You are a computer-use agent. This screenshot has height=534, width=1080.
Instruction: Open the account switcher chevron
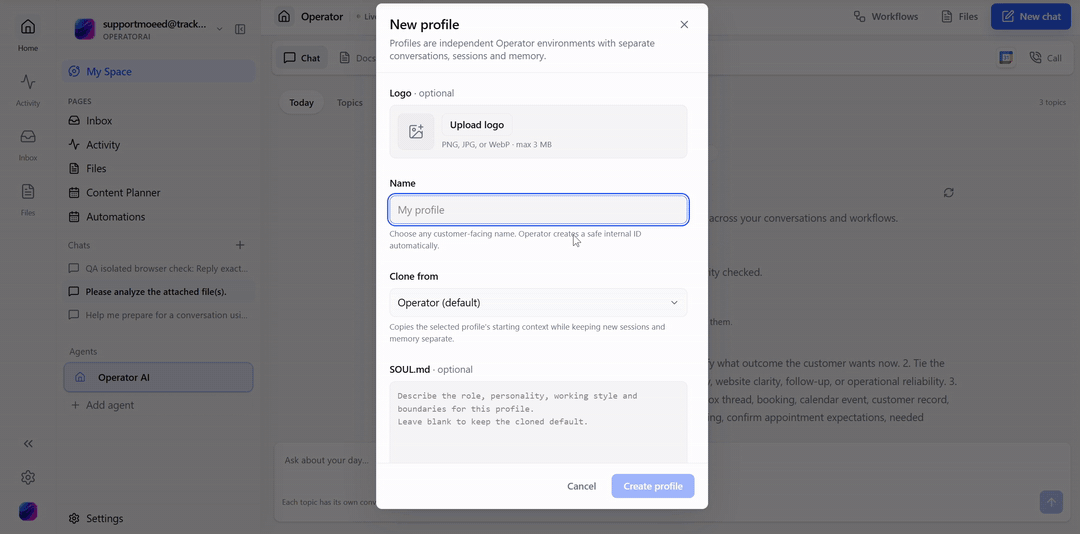pyautogui.click(x=220, y=29)
